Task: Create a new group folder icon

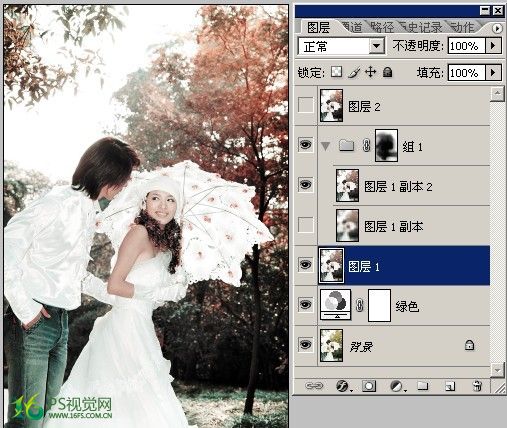Action: [x=423, y=386]
